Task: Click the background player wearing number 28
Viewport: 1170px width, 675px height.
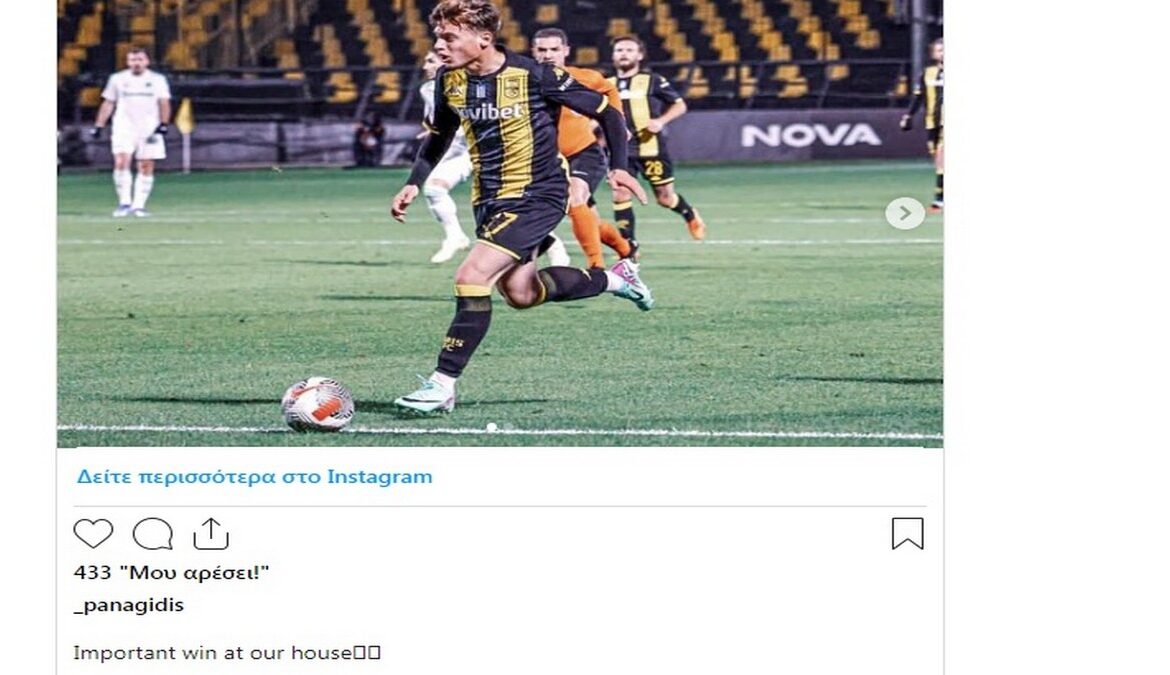Action: pyautogui.click(x=651, y=134)
